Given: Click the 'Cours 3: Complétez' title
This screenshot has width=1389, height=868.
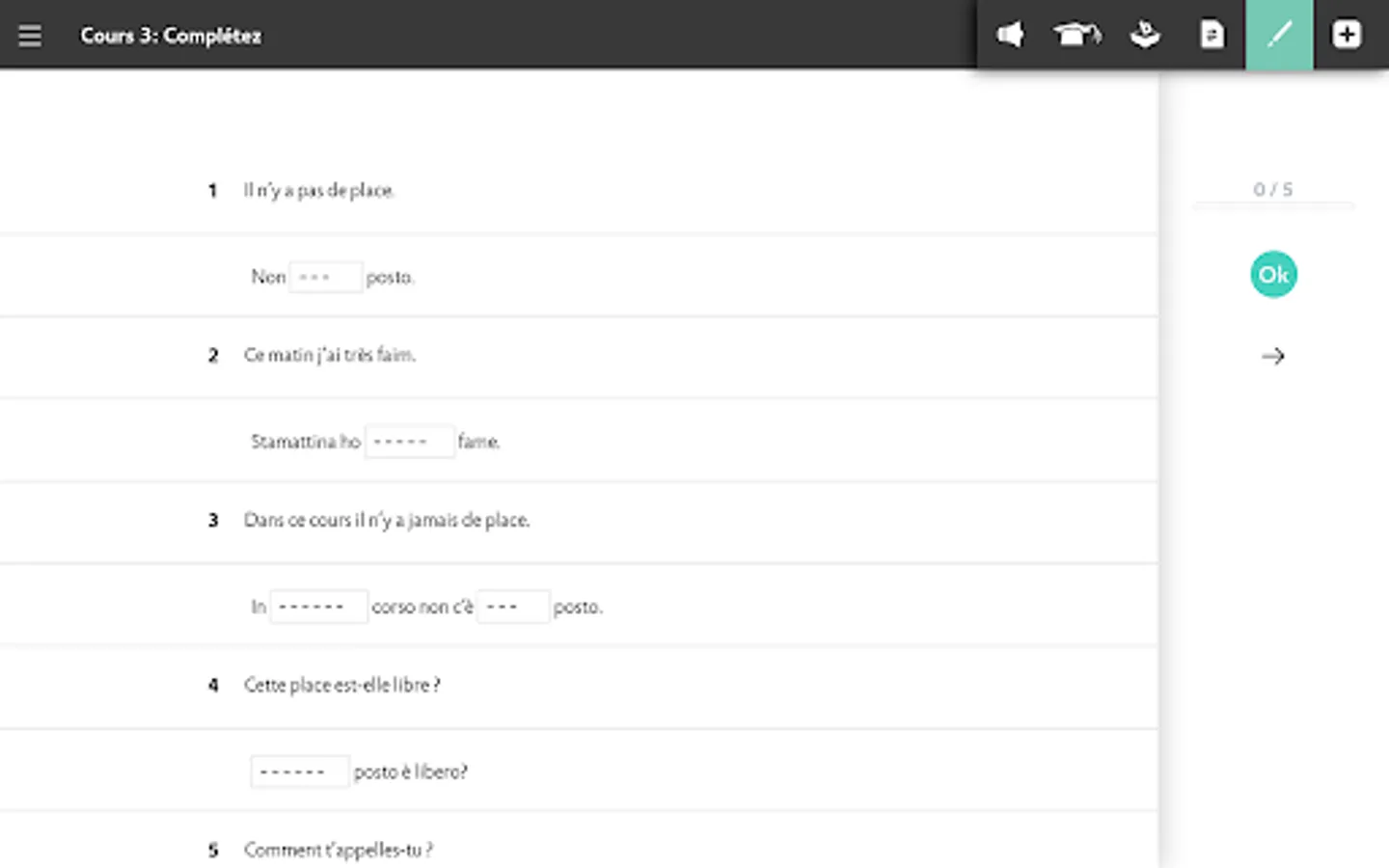Looking at the screenshot, I should (171, 36).
